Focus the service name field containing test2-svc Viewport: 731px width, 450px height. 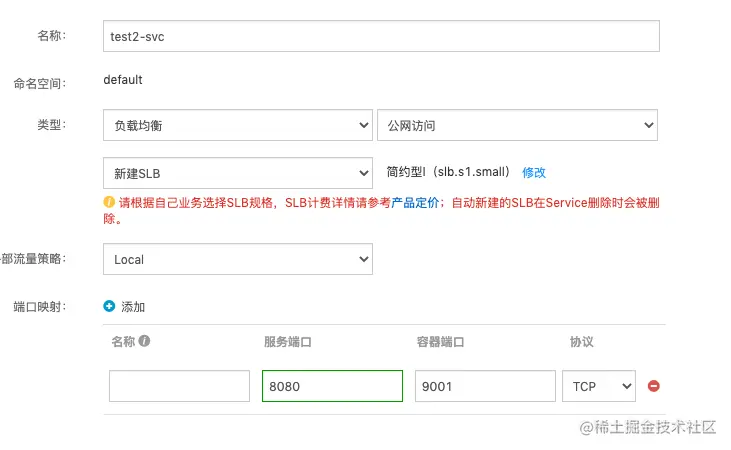point(381,36)
